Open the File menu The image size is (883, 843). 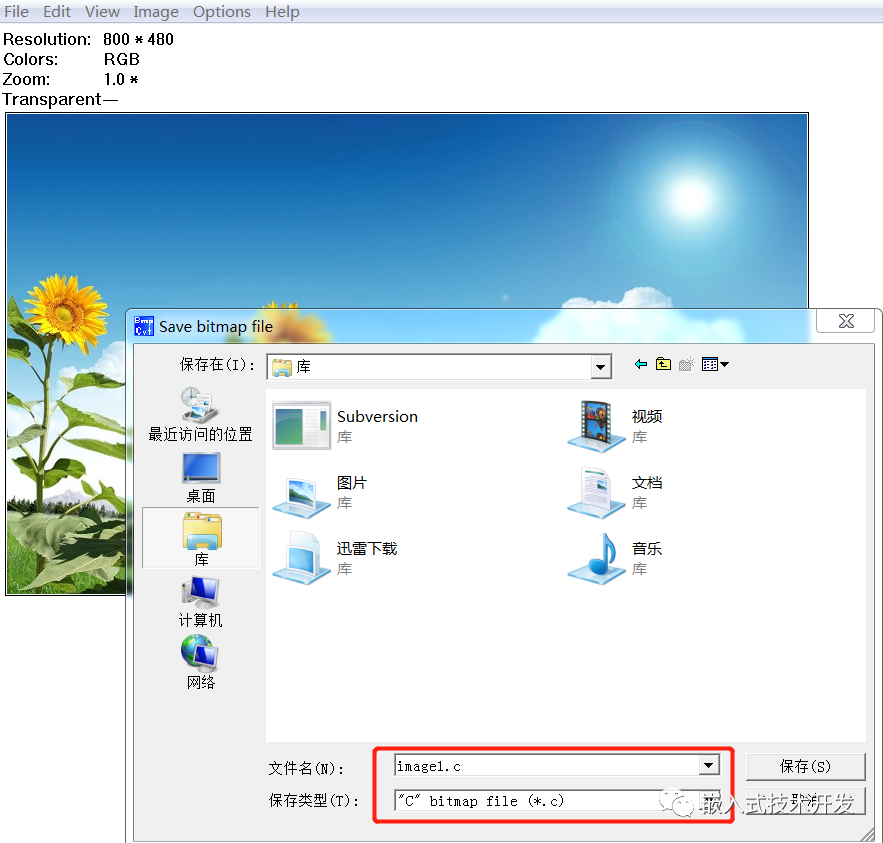(x=16, y=11)
